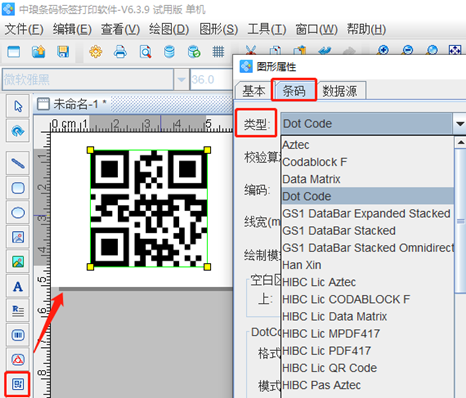
Task: Switch to the 数据源 tab
Action: coord(340,91)
